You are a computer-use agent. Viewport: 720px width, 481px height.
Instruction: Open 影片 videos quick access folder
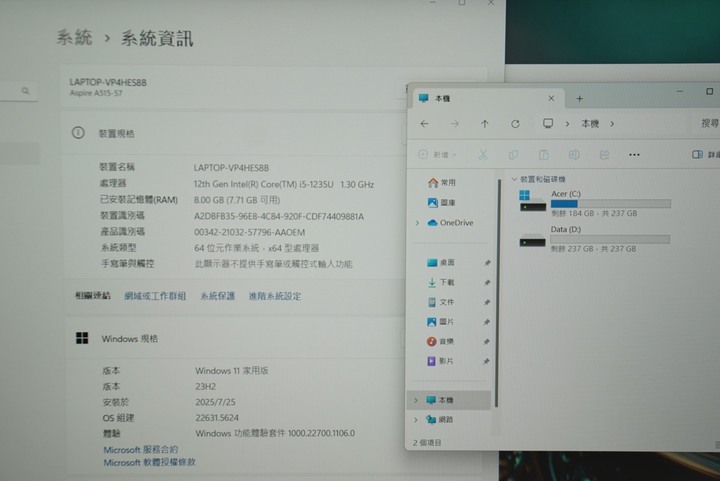tap(441, 361)
